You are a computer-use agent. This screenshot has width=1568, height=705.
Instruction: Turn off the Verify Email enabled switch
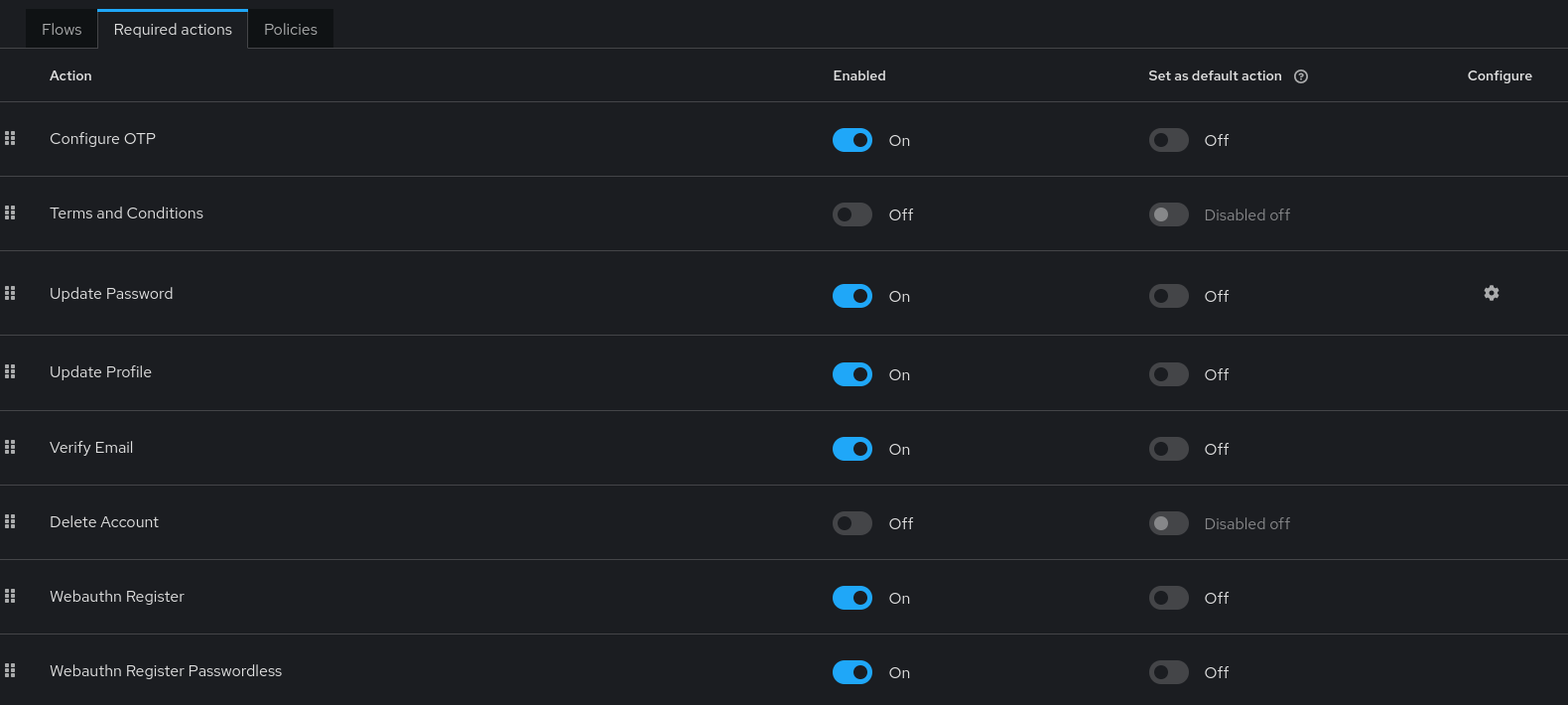point(852,449)
